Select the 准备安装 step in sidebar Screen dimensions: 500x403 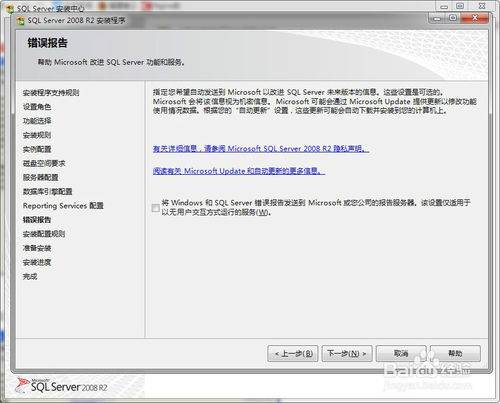pos(37,248)
